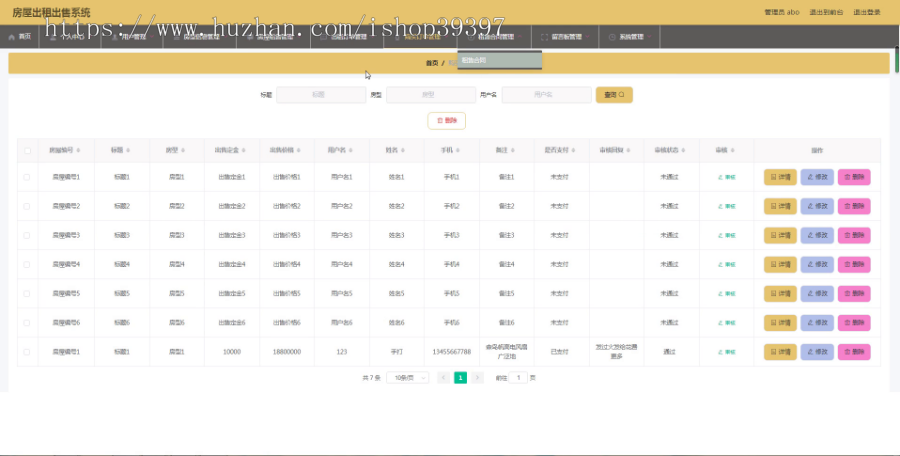Go to 首页 home icon in navigation

click(11, 37)
